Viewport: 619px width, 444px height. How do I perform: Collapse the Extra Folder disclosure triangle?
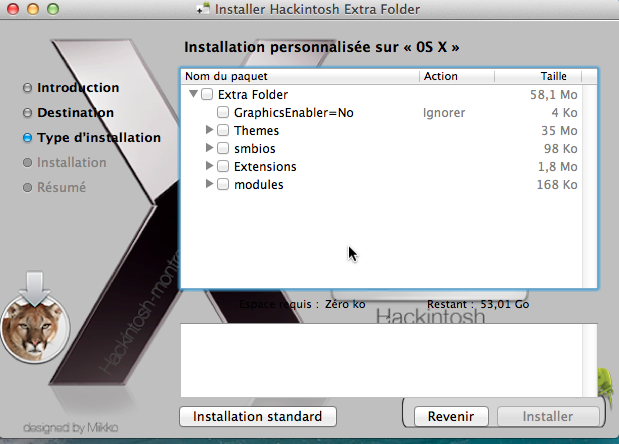[x=193, y=94]
